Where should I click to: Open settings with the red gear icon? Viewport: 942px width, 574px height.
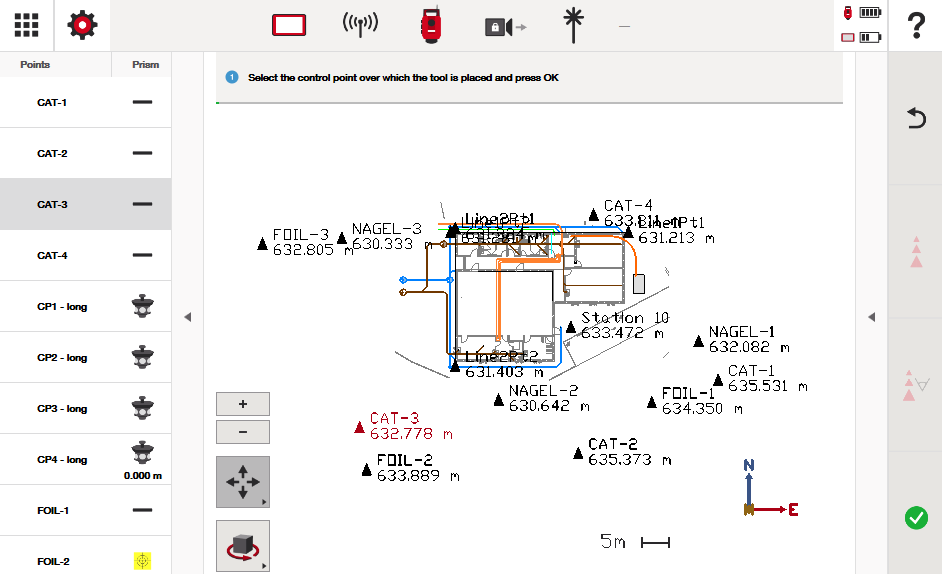[82, 25]
